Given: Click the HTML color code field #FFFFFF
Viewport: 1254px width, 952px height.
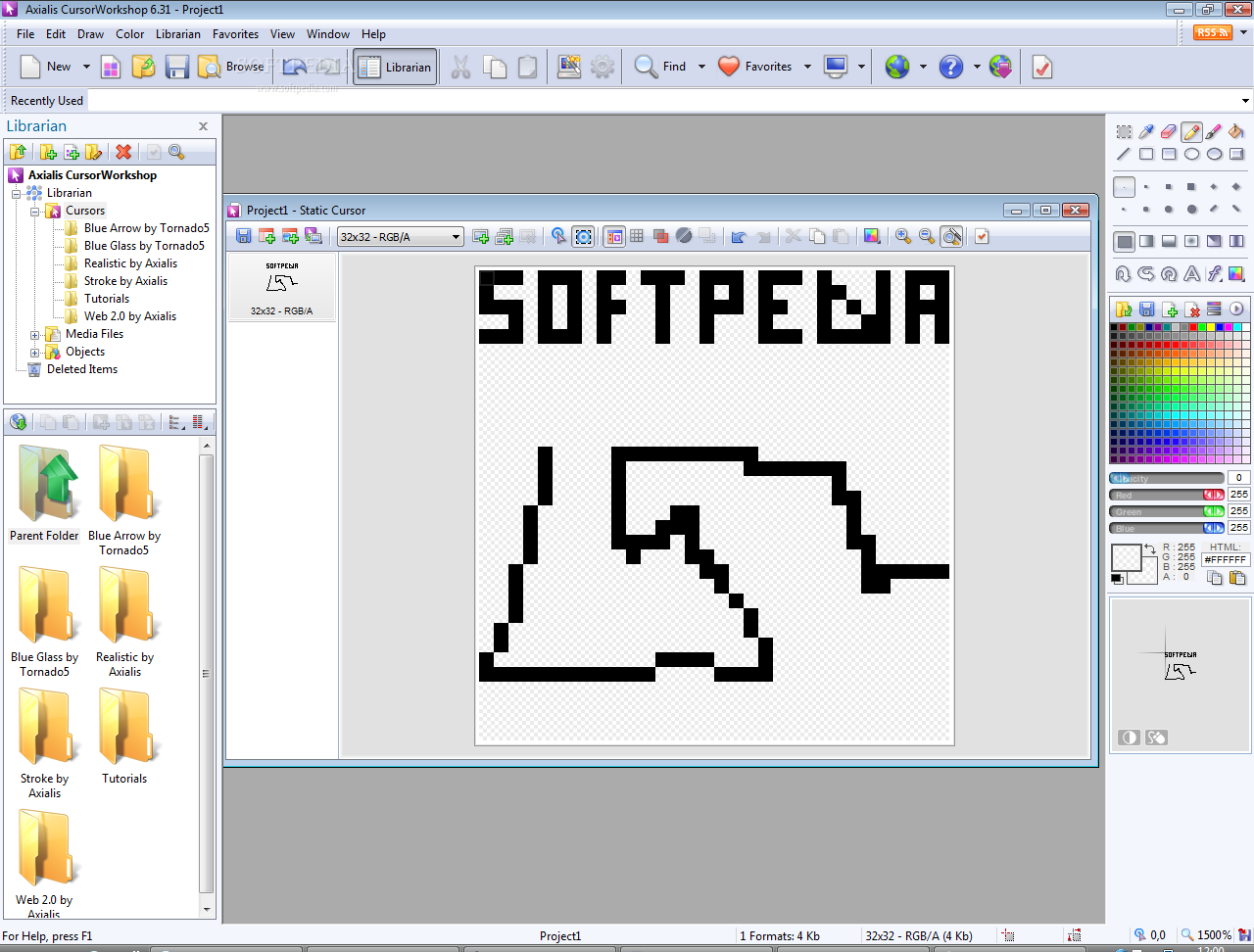Looking at the screenshot, I should [x=1226, y=560].
